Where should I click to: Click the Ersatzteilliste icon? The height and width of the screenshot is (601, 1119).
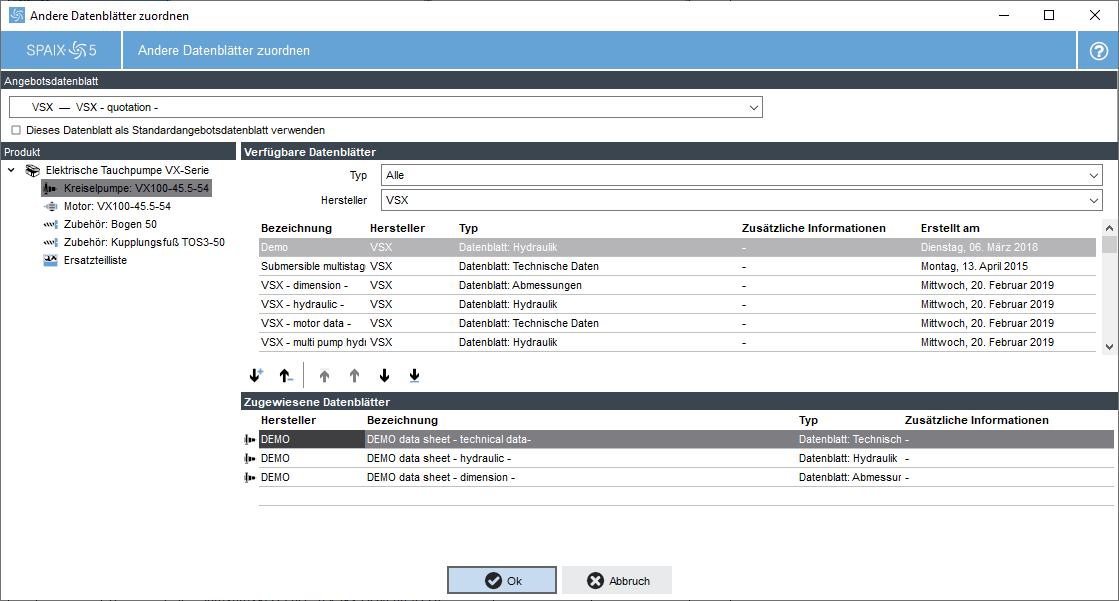tap(51, 261)
